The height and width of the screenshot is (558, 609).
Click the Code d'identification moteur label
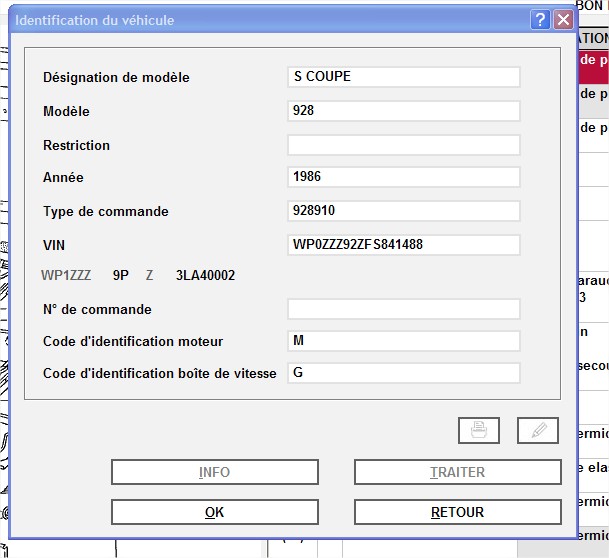(x=133, y=341)
